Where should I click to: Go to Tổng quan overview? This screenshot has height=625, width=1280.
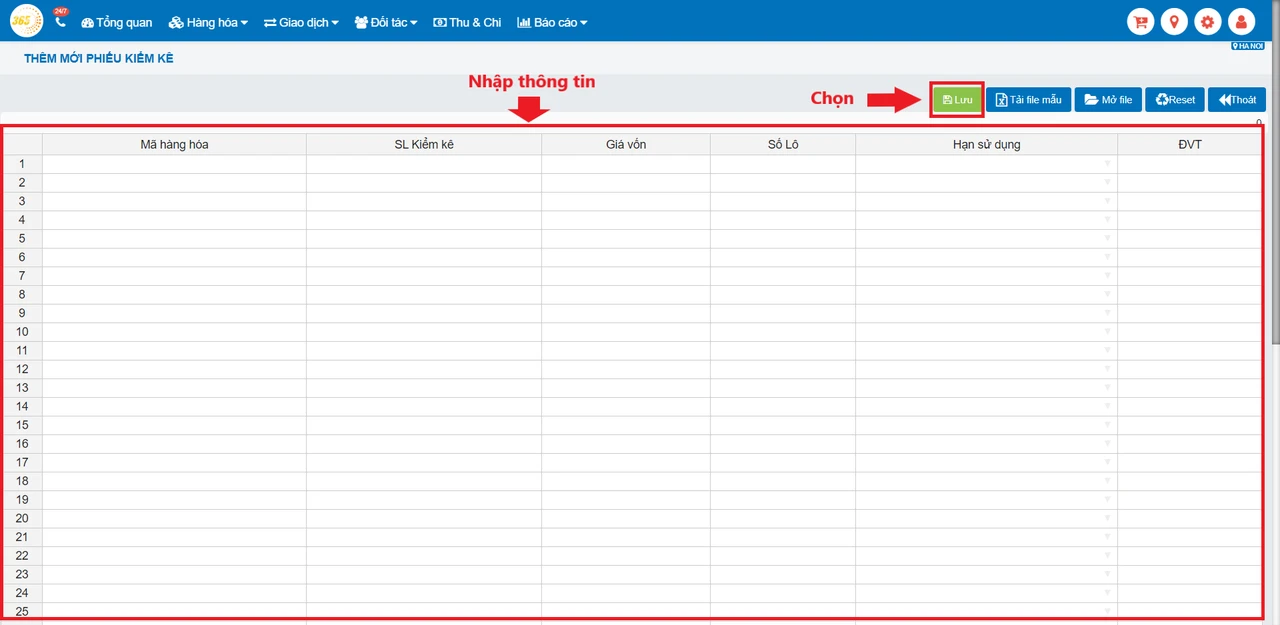pos(117,22)
